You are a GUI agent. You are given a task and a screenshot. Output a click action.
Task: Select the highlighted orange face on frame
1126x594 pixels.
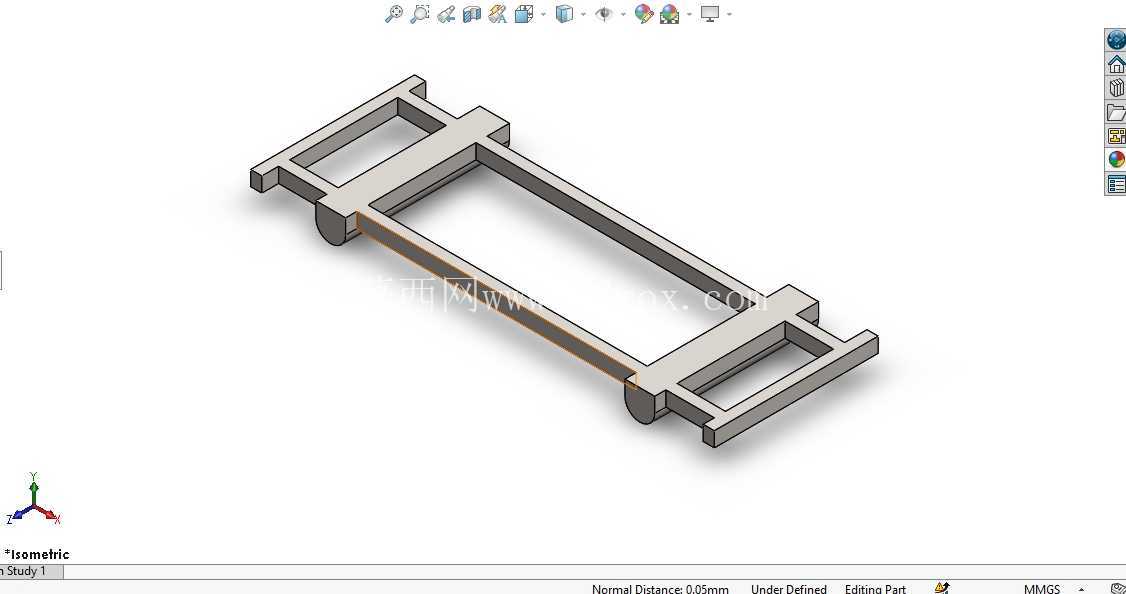(495, 300)
